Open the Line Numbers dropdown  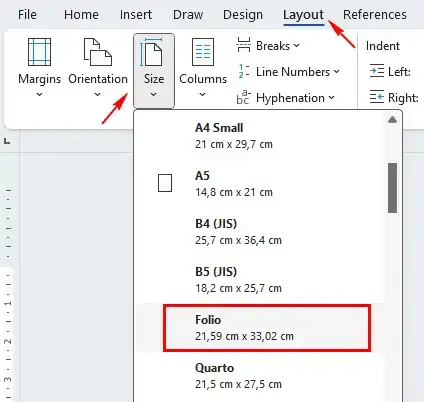point(336,71)
